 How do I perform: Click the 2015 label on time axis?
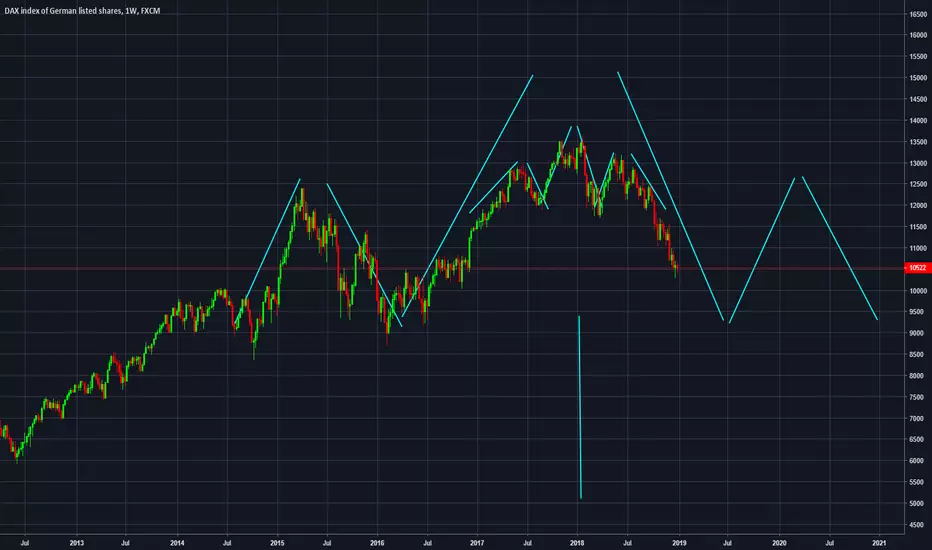(x=277, y=543)
